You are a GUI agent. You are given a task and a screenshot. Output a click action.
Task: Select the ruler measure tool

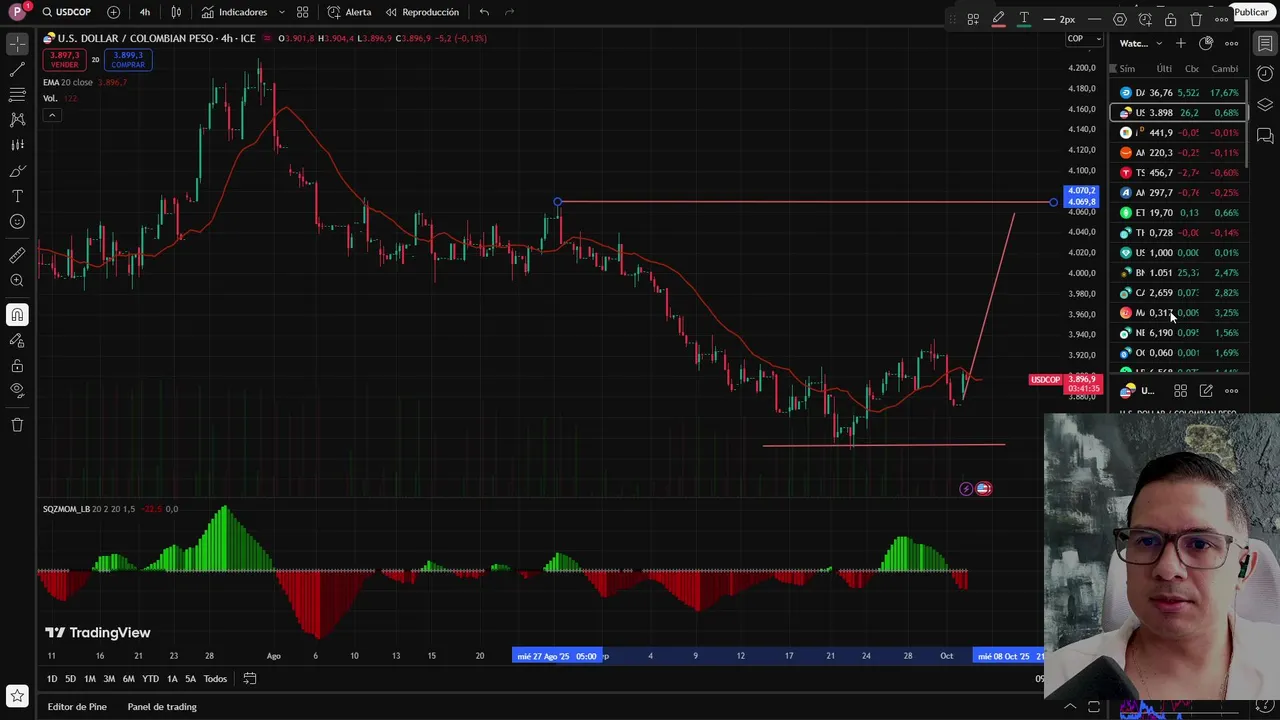17,256
